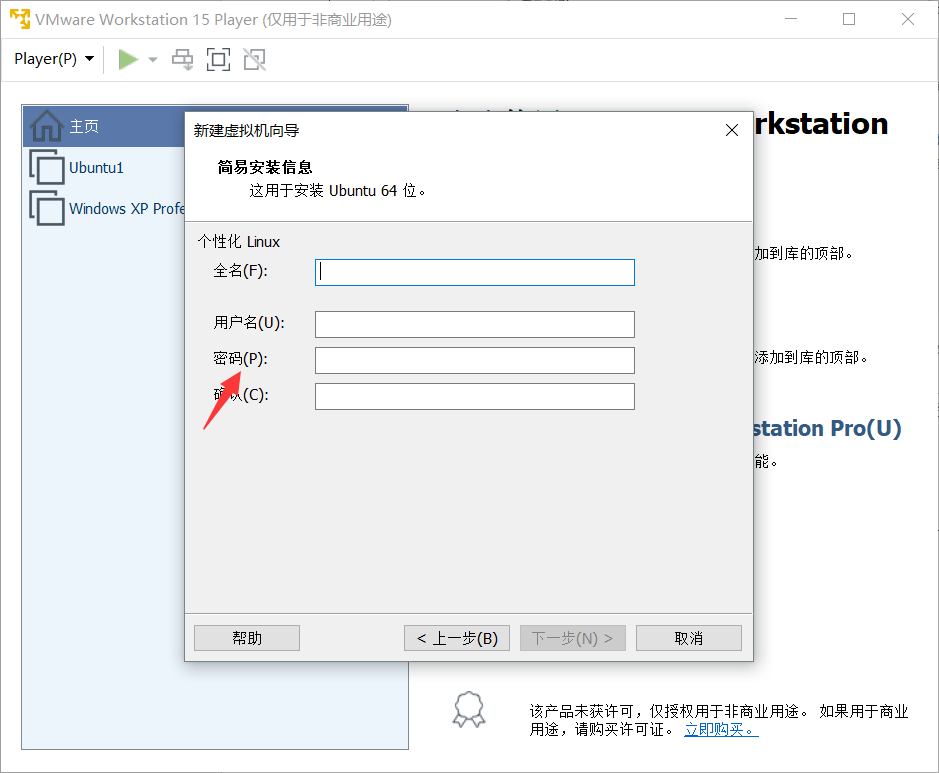Click the license ribbon badge icon

pyautogui.click(x=469, y=710)
